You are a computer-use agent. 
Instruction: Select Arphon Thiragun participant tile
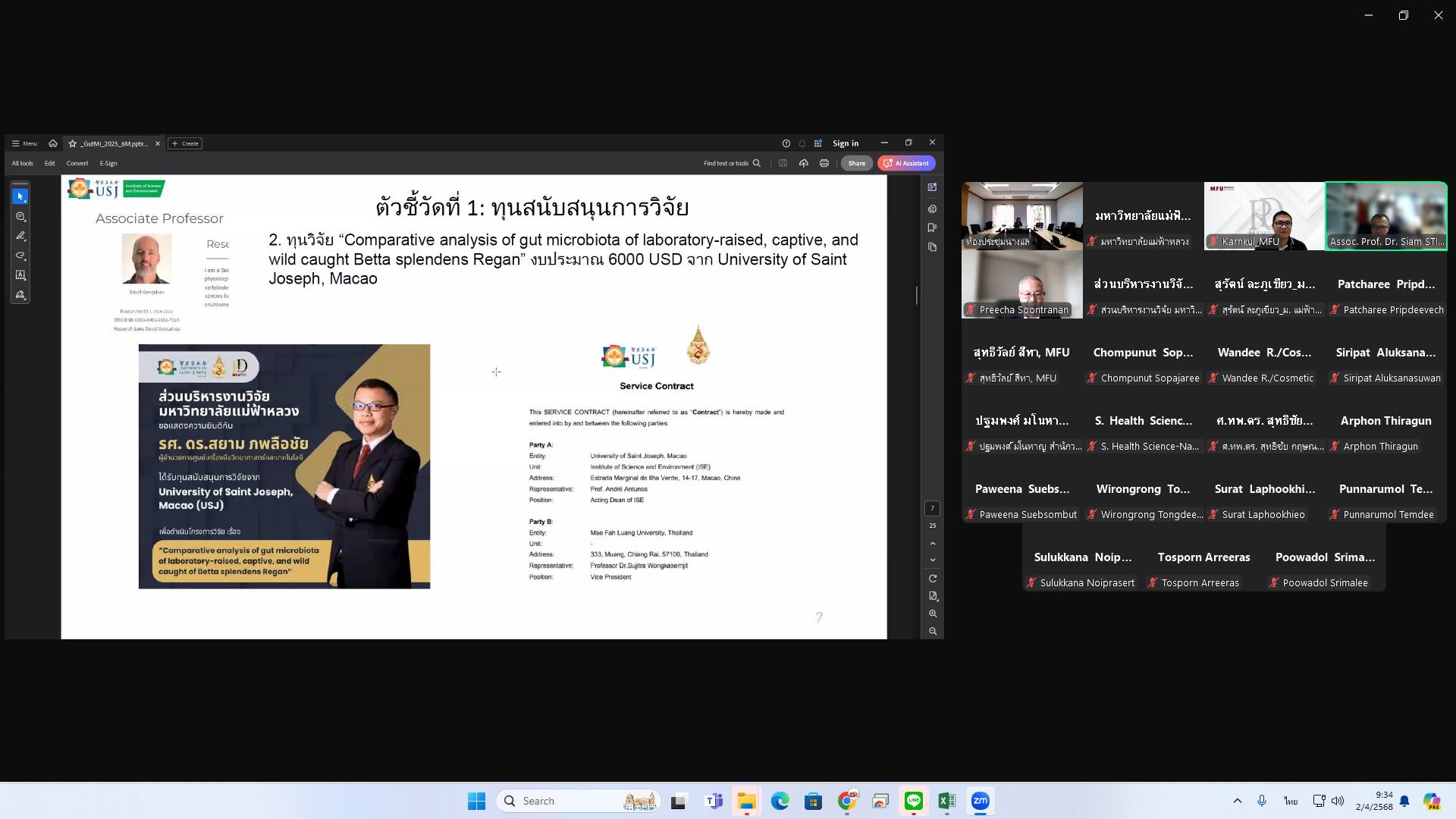tap(1386, 421)
